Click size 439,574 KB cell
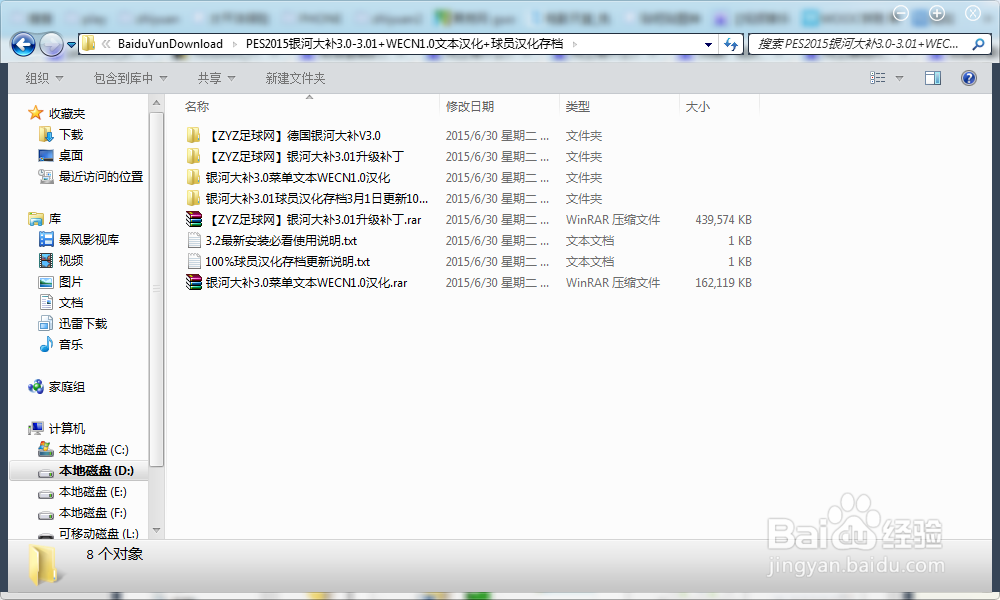This screenshot has width=1000, height=600. point(723,219)
